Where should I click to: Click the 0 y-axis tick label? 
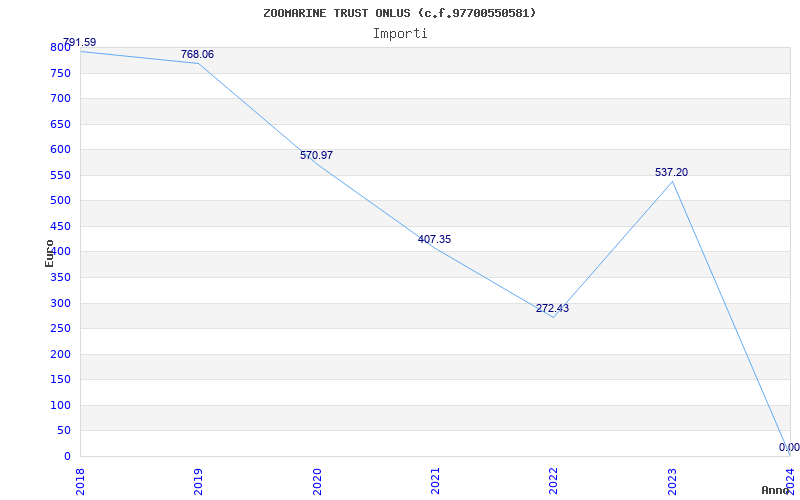click(x=67, y=457)
